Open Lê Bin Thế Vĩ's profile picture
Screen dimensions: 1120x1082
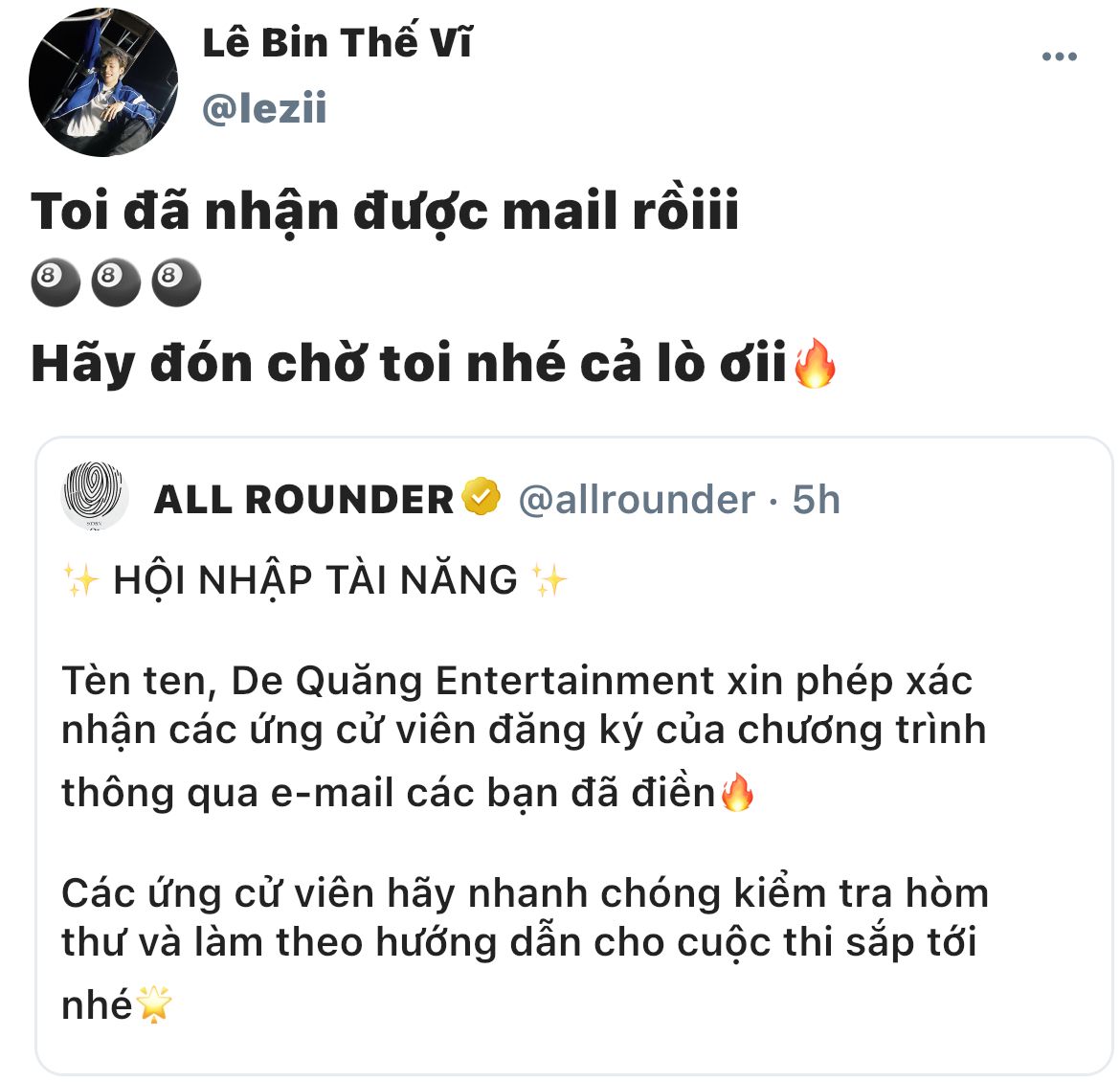point(102,82)
